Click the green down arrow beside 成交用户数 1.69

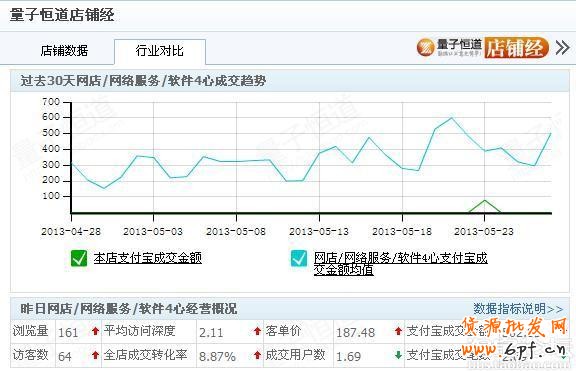(398, 355)
